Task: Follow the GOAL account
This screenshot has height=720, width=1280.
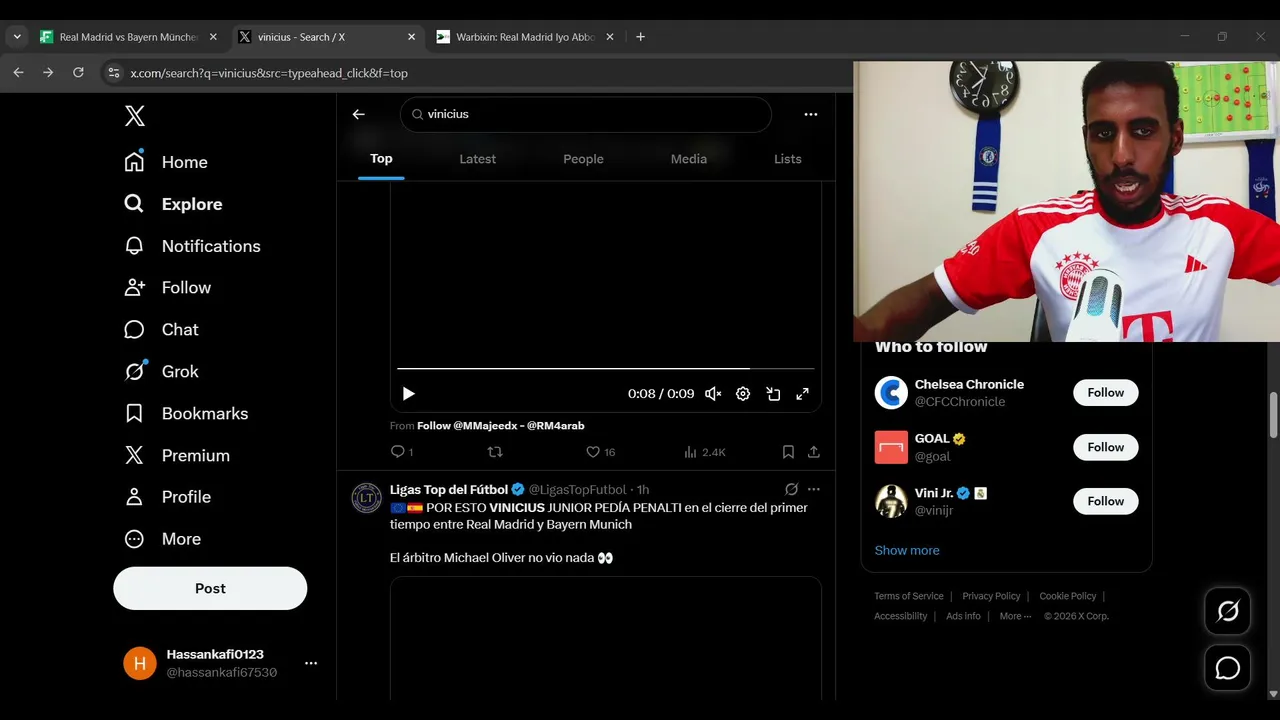Action: tap(1106, 447)
